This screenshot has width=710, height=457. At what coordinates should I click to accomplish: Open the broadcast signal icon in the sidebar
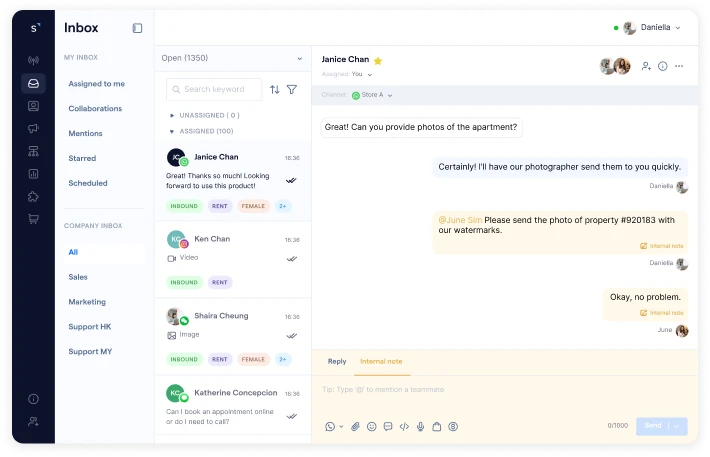pyautogui.click(x=33, y=60)
